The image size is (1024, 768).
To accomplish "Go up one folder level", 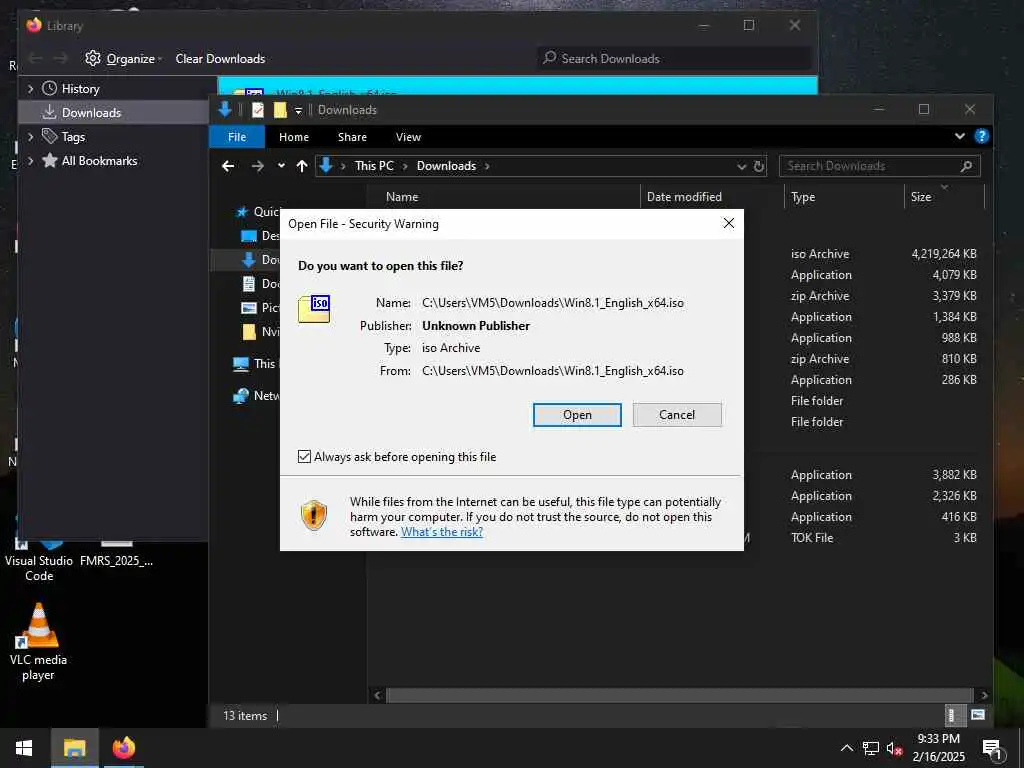I will (302, 166).
